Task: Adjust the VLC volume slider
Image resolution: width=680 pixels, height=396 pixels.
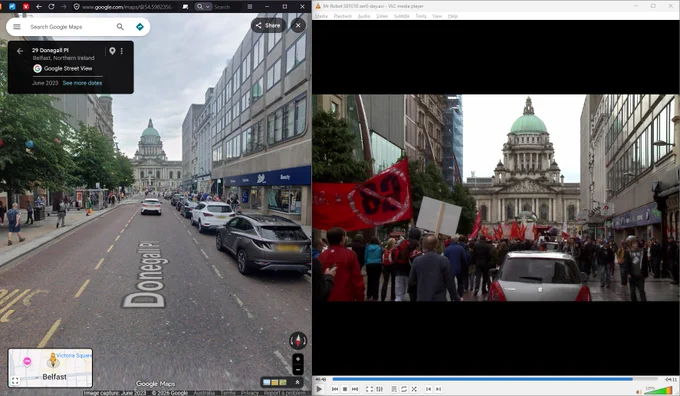Action: click(658, 390)
